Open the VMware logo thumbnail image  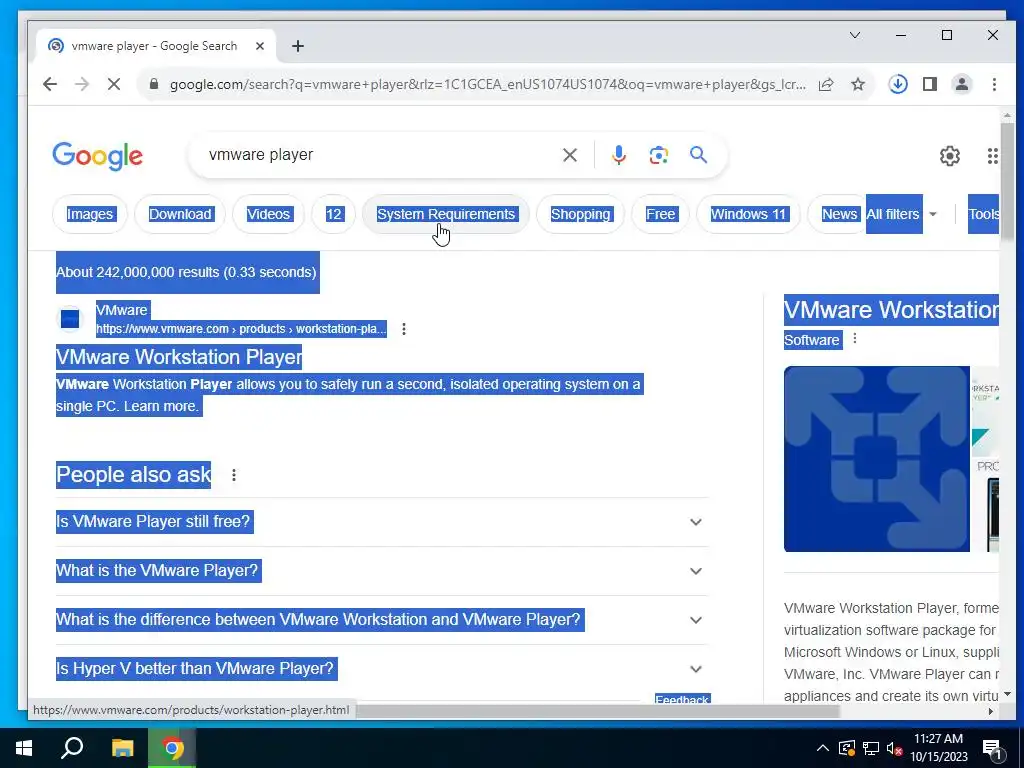[877, 459]
